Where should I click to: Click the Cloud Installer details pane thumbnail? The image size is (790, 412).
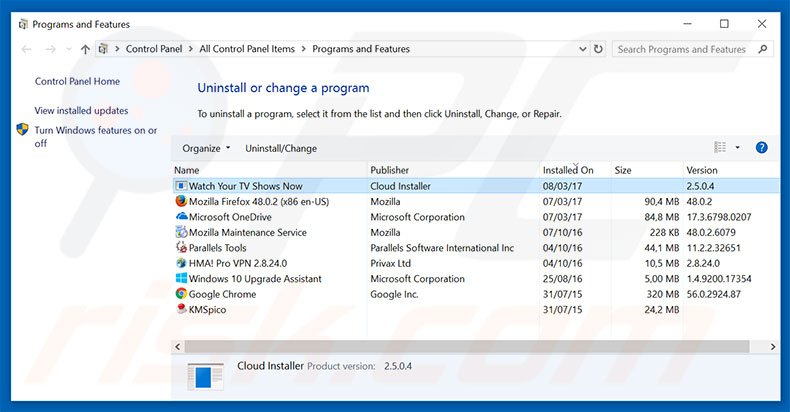click(x=205, y=376)
